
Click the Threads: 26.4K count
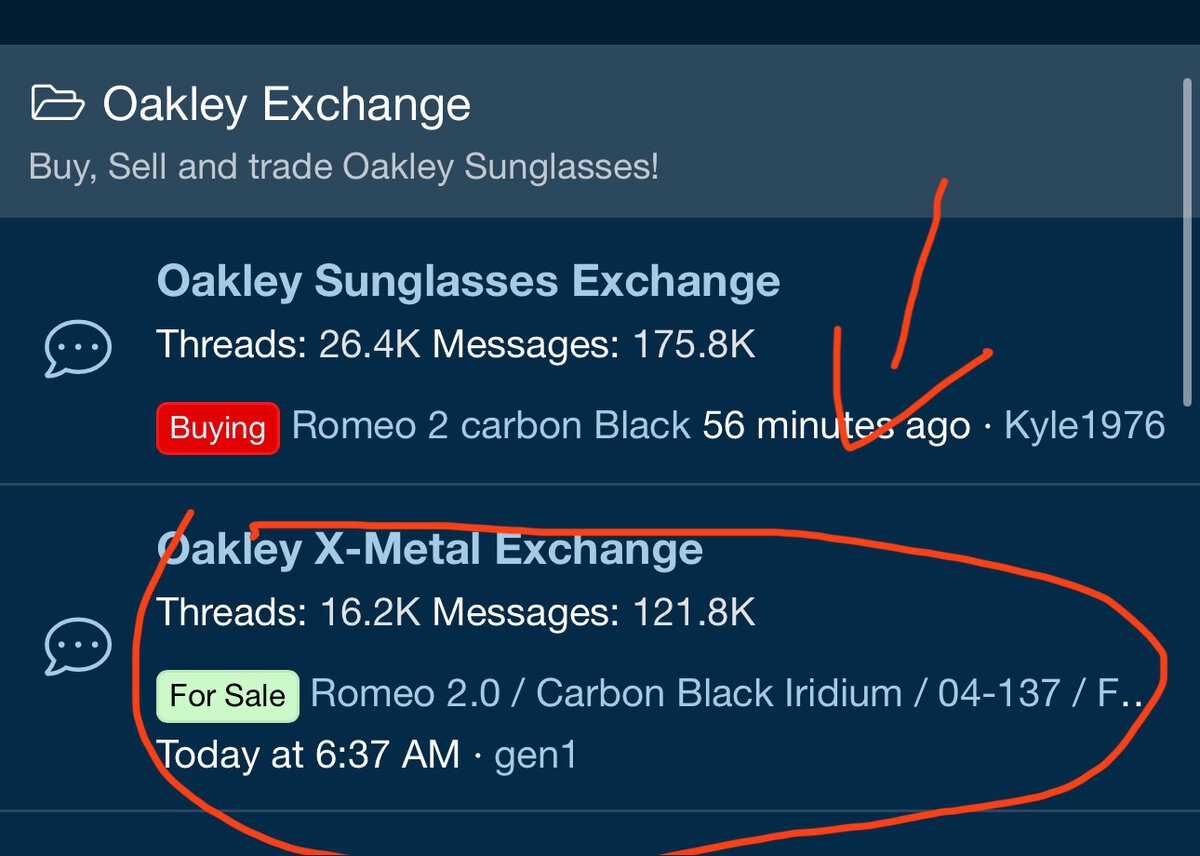click(x=288, y=345)
